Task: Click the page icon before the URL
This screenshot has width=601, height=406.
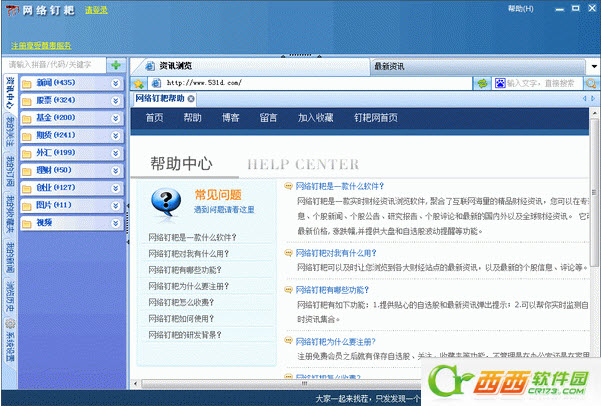Action: click(156, 83)
